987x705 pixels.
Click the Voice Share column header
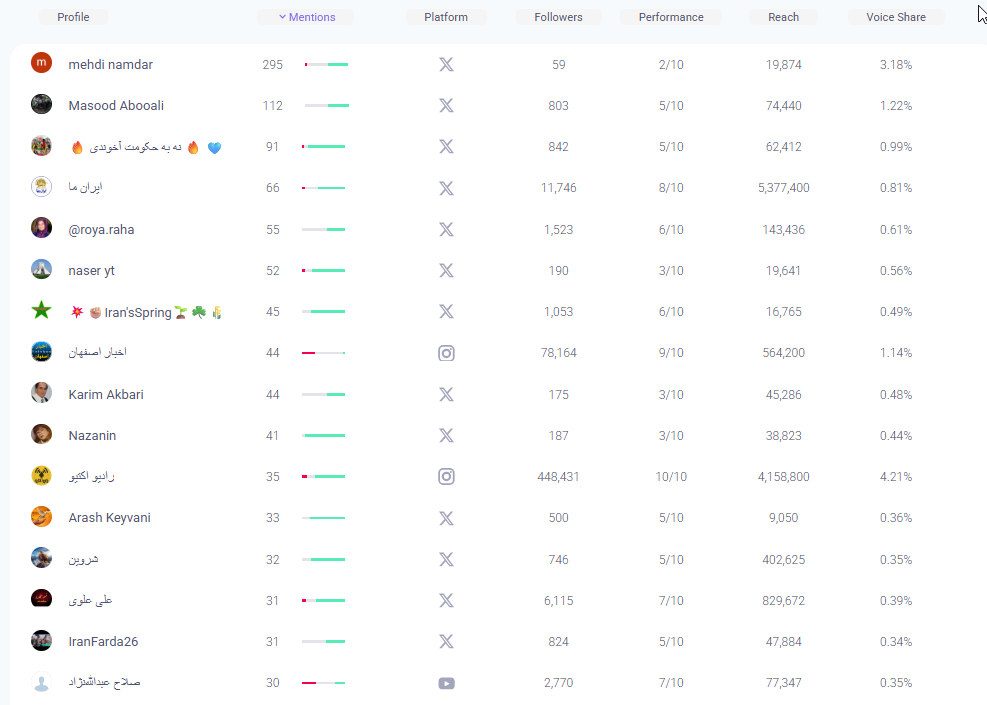(895, 17)
